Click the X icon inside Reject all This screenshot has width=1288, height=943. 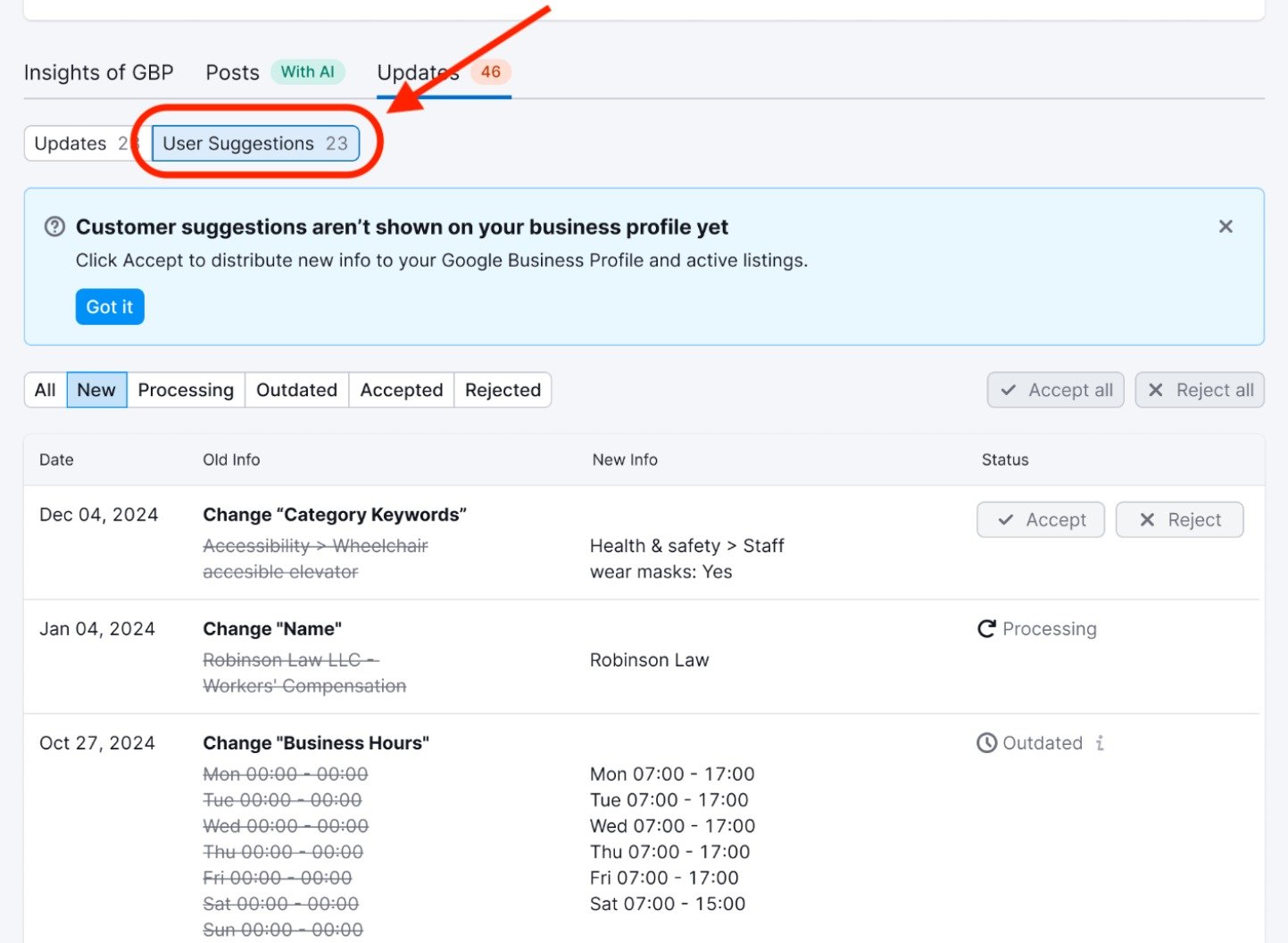(x=1154, y=390)
